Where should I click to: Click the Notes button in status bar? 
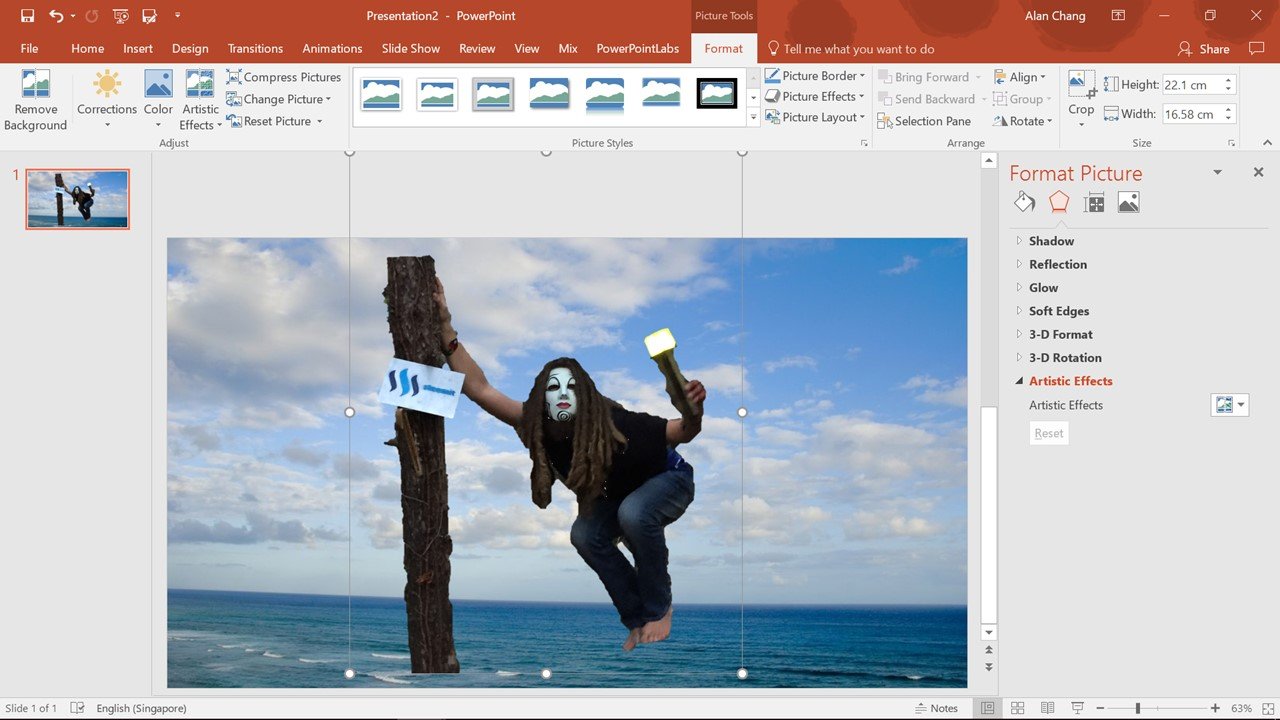936,708
